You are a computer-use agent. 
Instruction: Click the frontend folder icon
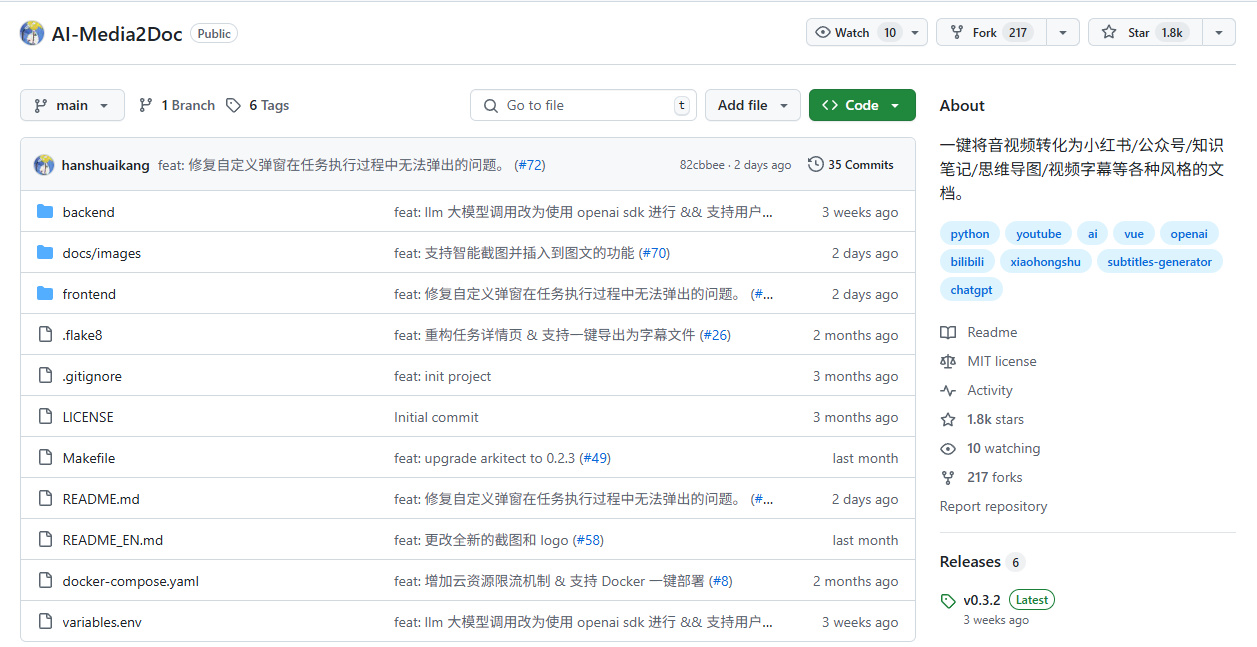tap(44, 294)
